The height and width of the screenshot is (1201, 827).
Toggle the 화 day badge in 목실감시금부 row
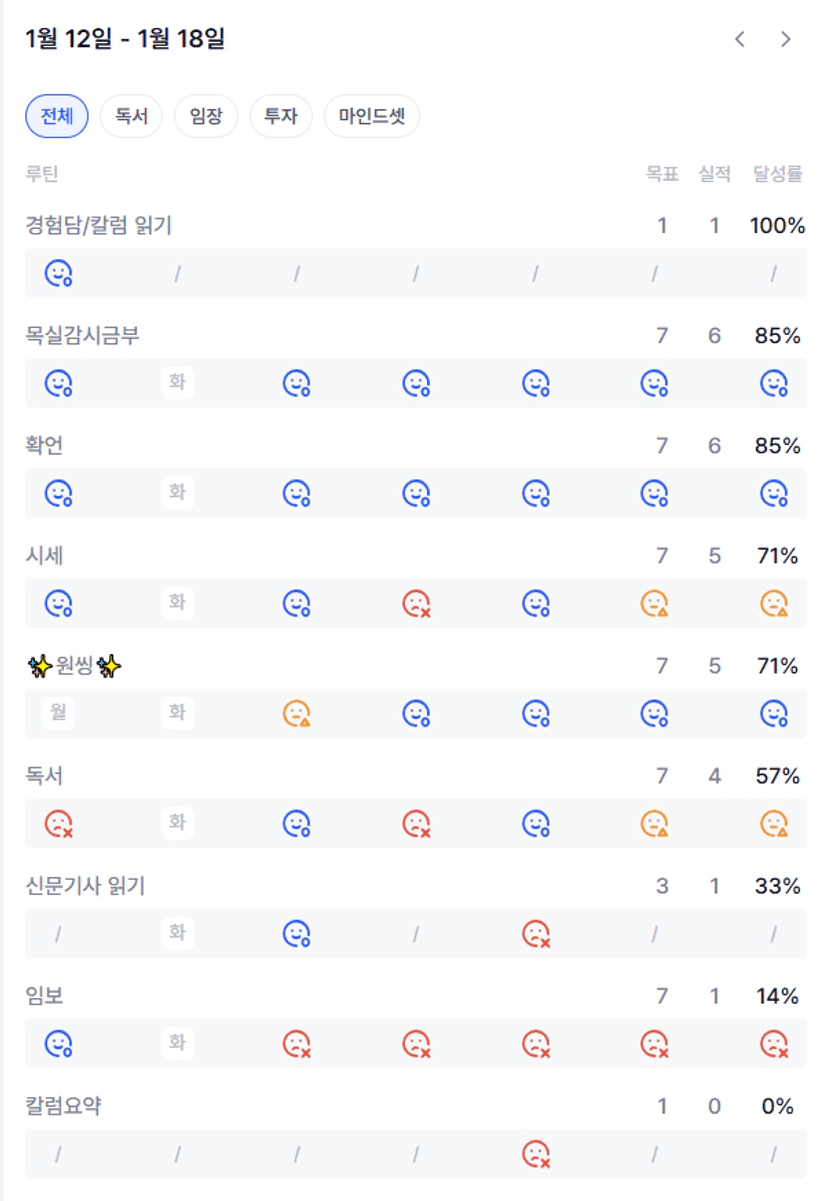click(177, 382)
